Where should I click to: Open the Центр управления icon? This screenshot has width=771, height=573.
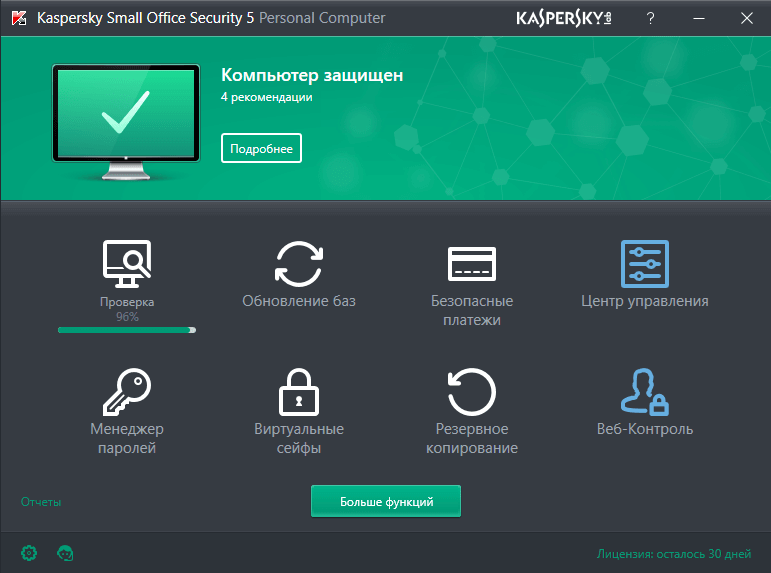point(644,263)
